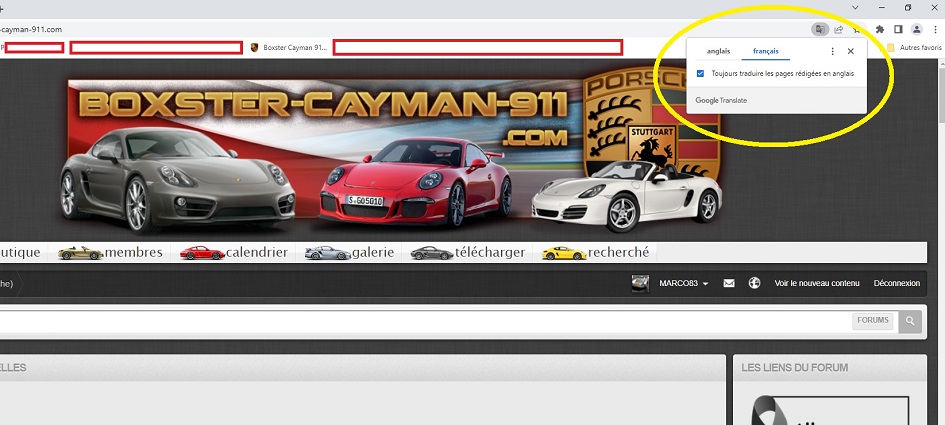Open the browser side panel icon
Image resolution: width=945 pixels, height=425 pixels.
[x=898, y=29]
